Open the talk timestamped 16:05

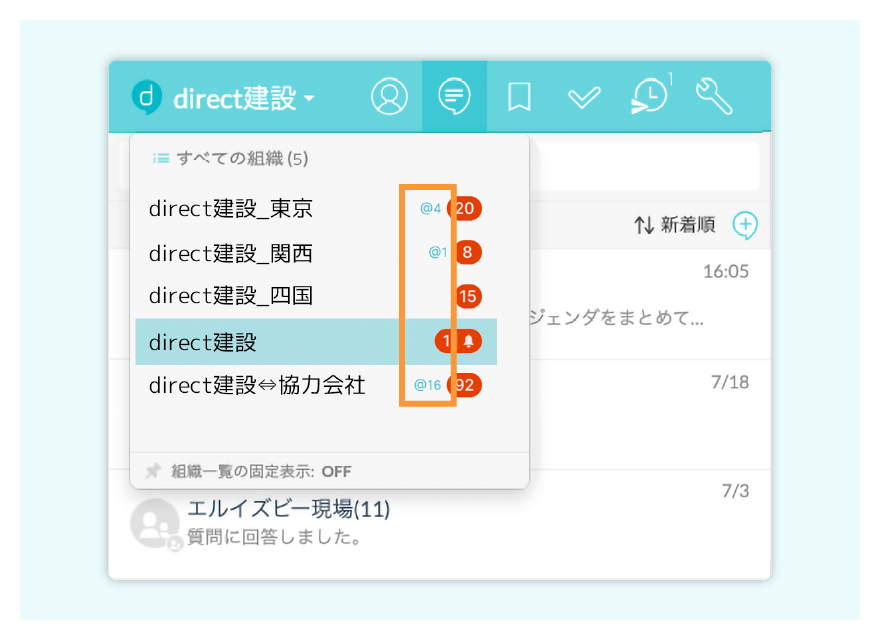[x=650, y=304]
